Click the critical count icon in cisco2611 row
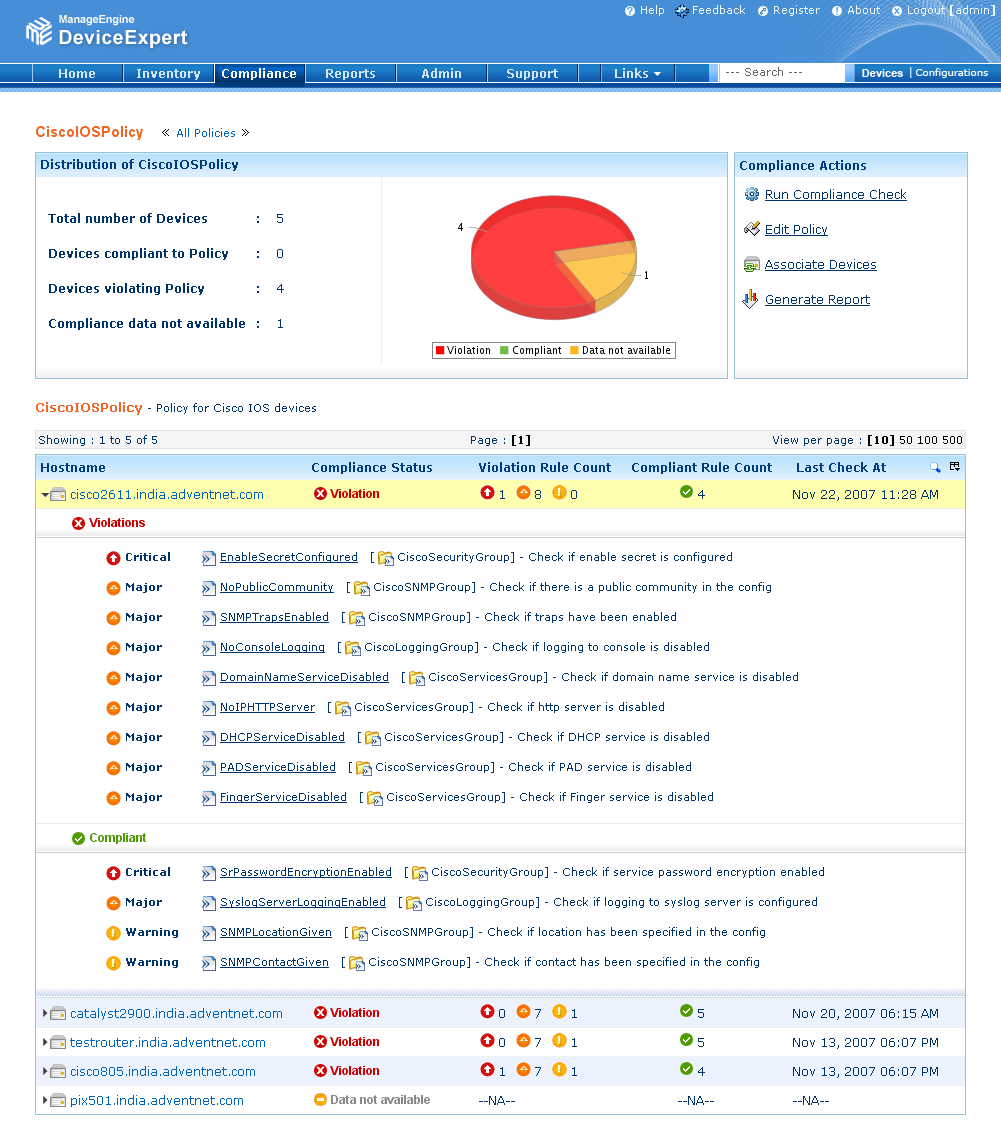 [x=487, y=493]
